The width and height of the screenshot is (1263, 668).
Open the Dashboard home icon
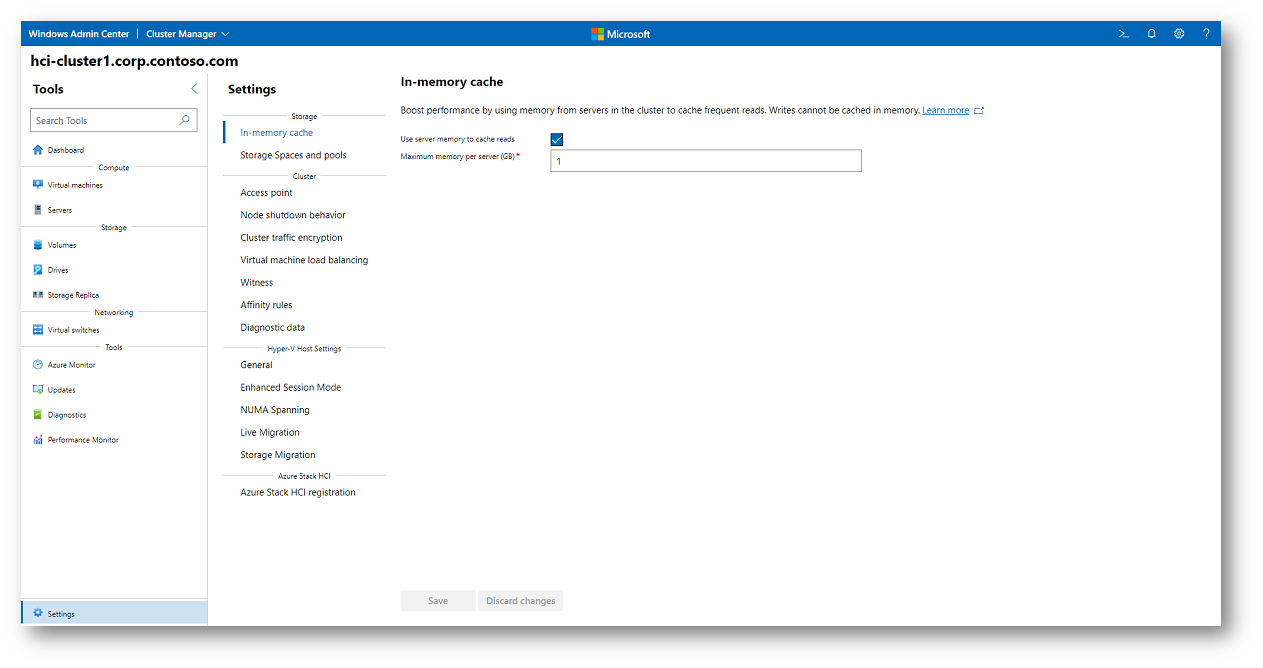pos(38,150)
